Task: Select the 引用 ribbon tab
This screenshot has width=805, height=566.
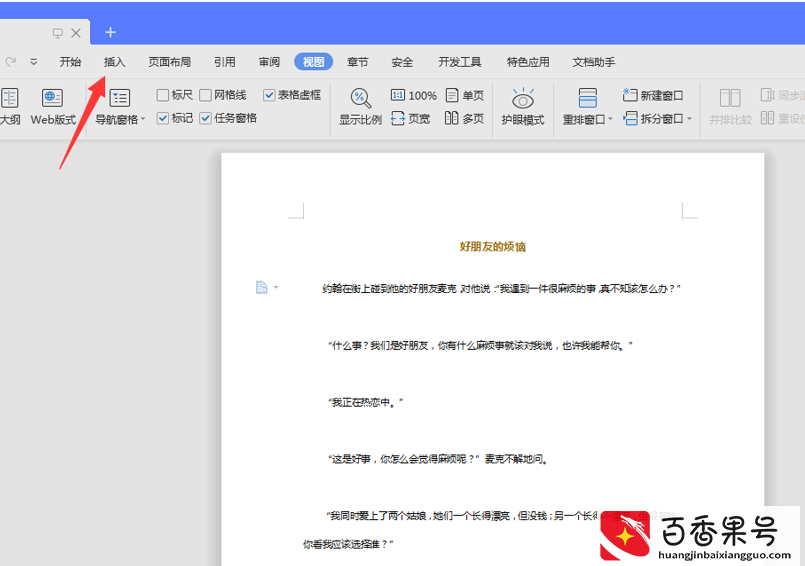Action: [225, 62]
